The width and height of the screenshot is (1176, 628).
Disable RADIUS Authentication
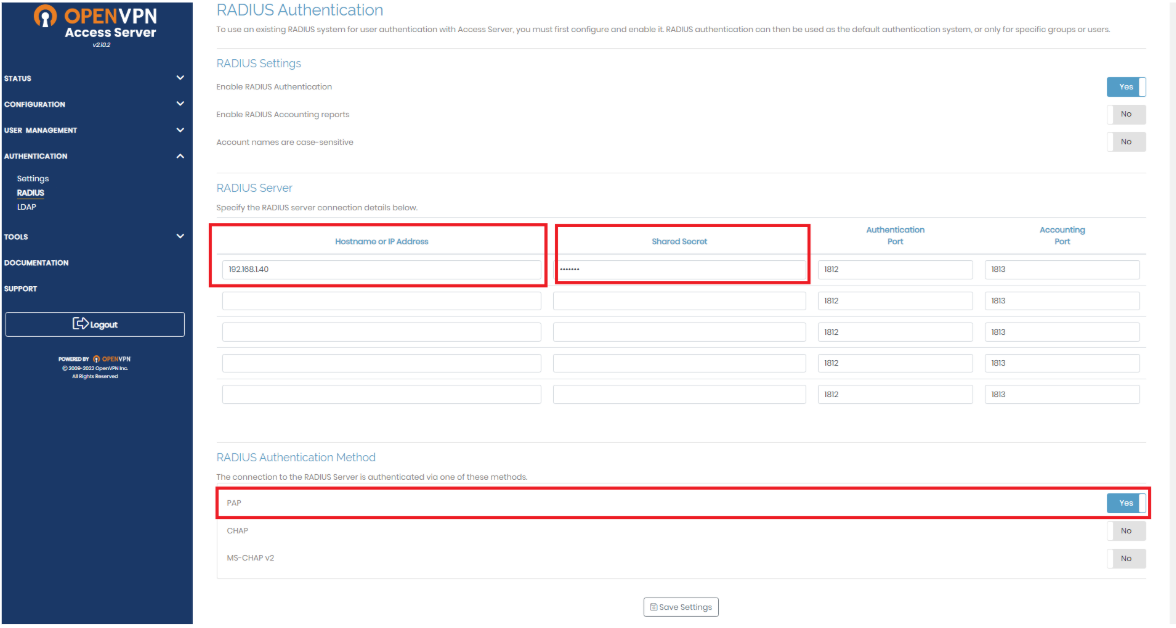[x=1126, y=87]
